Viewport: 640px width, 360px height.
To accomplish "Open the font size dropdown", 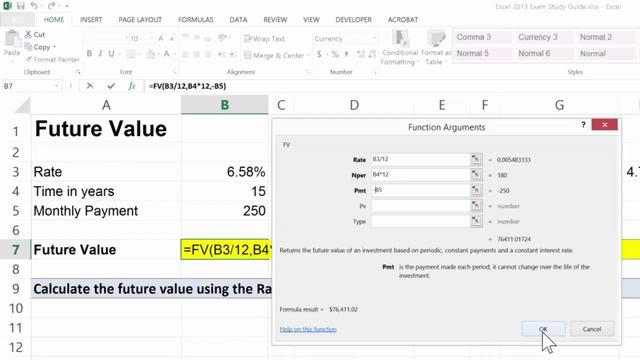I will (x=152, y=38).
